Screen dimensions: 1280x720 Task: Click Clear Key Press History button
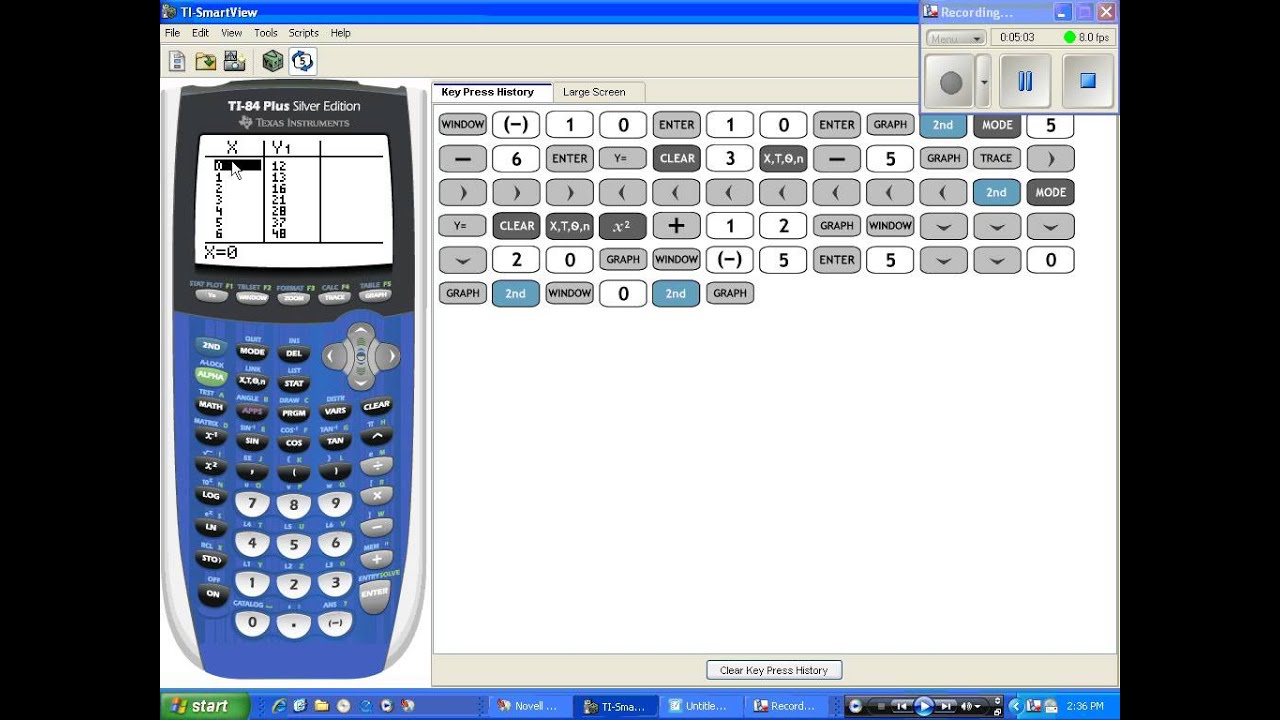[x=774, y=670]
